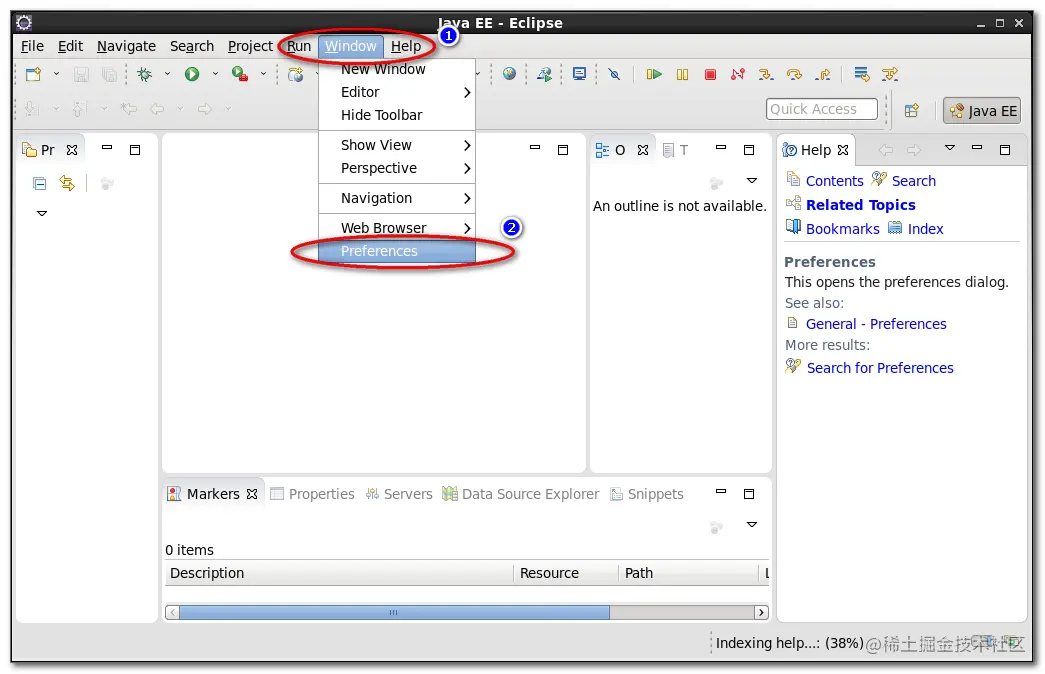The height and width of the screenshot is (674, 1045).
Task: Click the Step Over icon
Action: pos(794,74)
